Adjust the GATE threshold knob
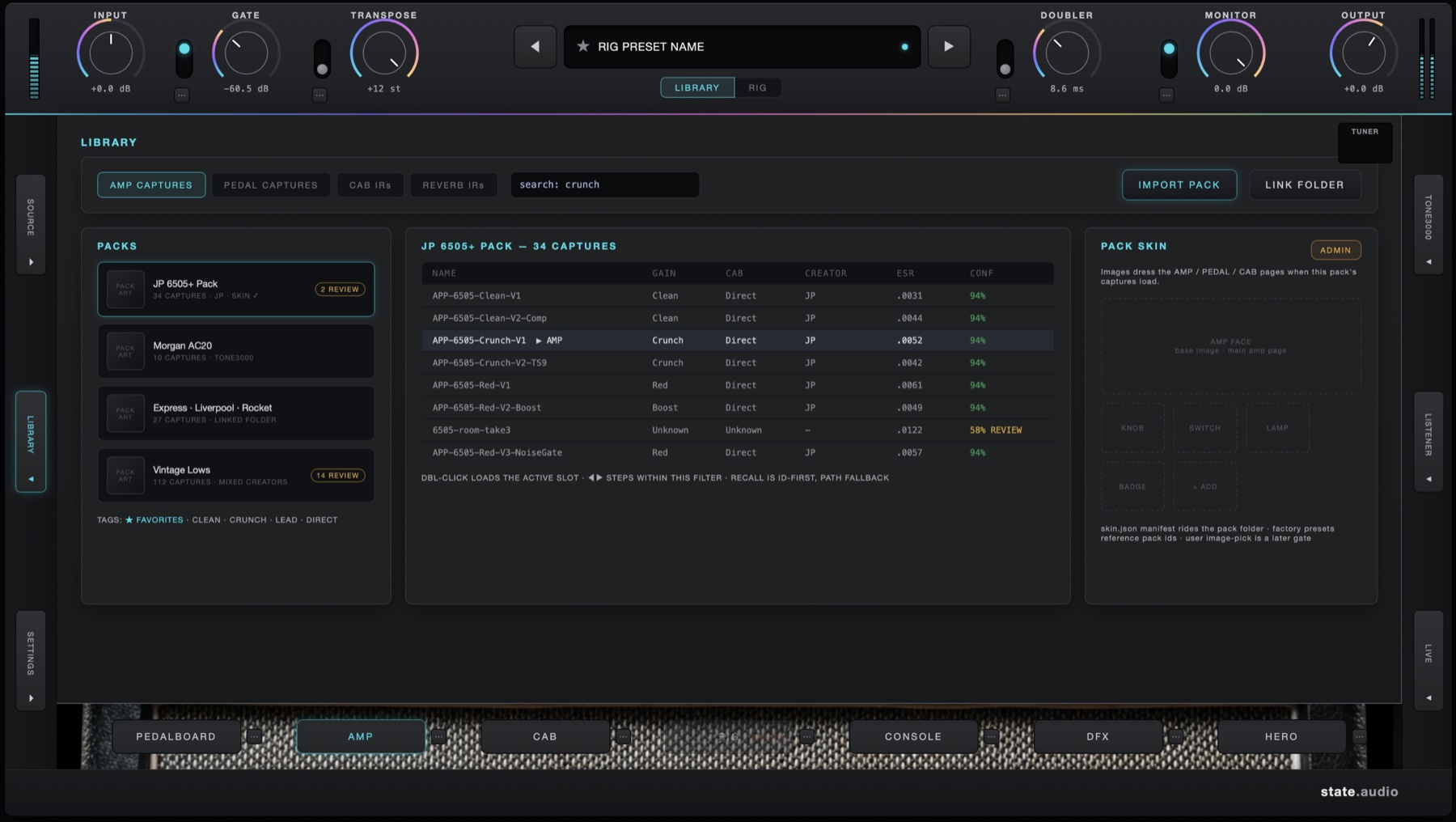The width and height of the screenshot is (1456, 822). coord(246,53)
